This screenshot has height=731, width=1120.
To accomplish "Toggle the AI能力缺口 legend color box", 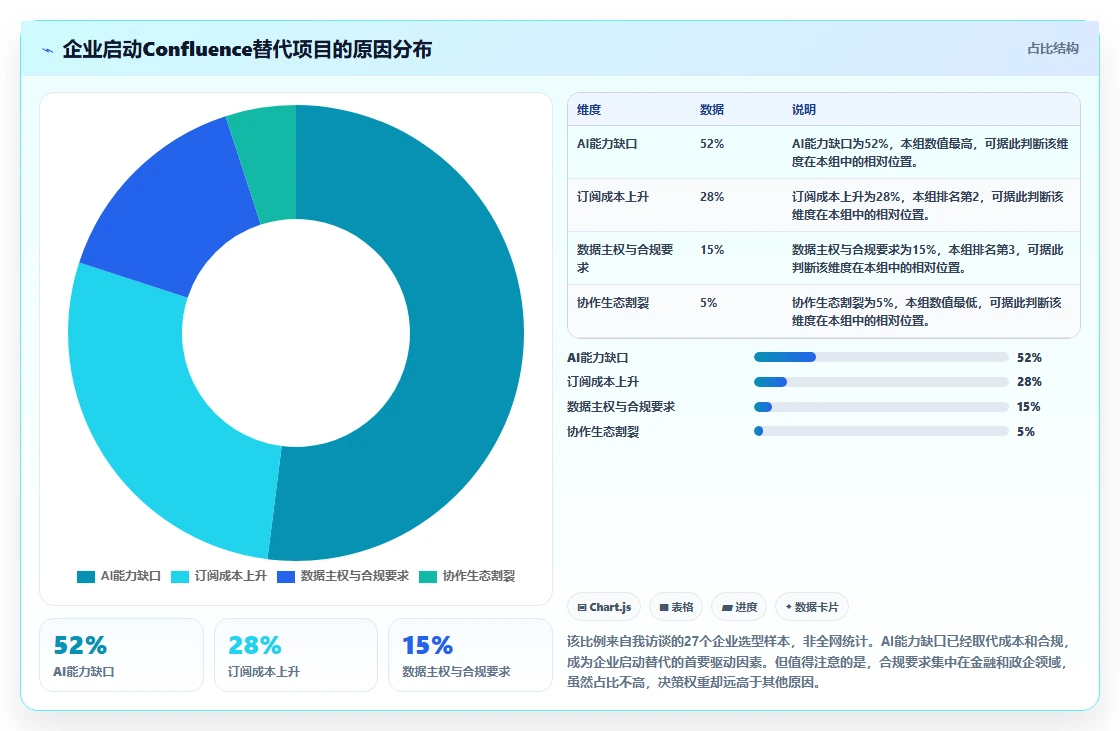I will click(86, 577).
